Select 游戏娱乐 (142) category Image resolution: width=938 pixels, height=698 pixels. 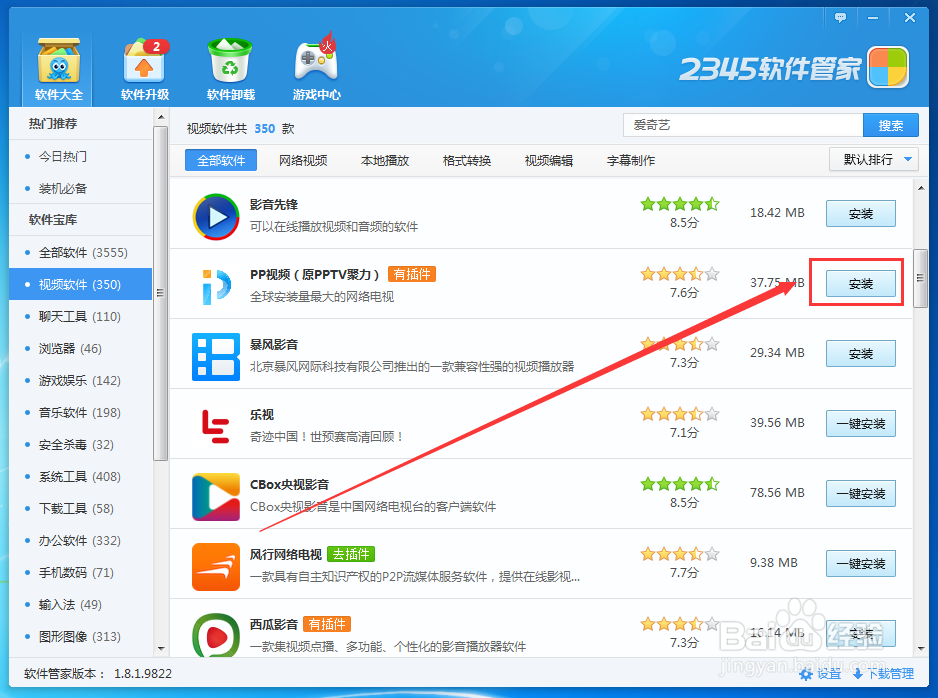click(x=81, y=380)
